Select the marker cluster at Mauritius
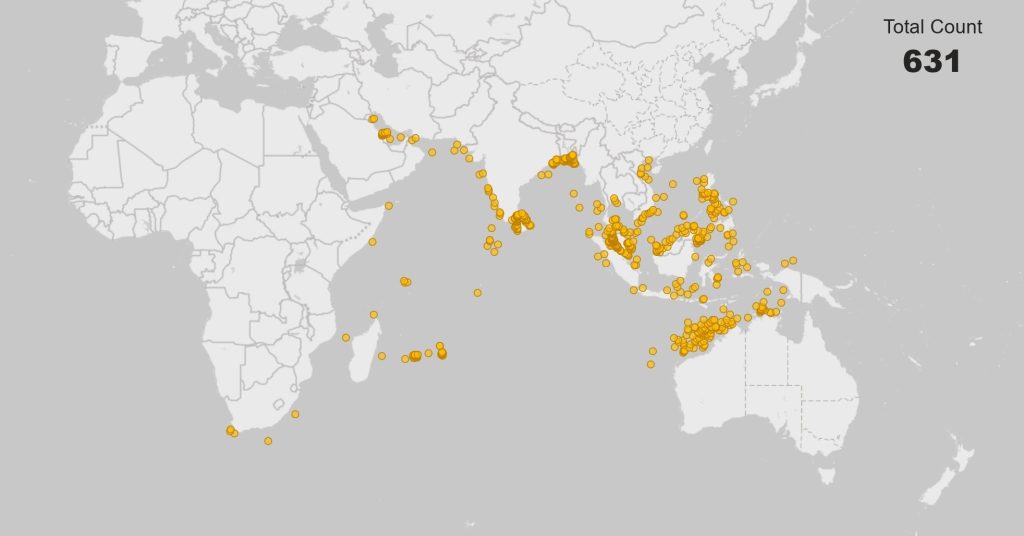Image resolution: width=1024 pixels, height=536 pixels. pyautogui.click(x=442, y=352)
